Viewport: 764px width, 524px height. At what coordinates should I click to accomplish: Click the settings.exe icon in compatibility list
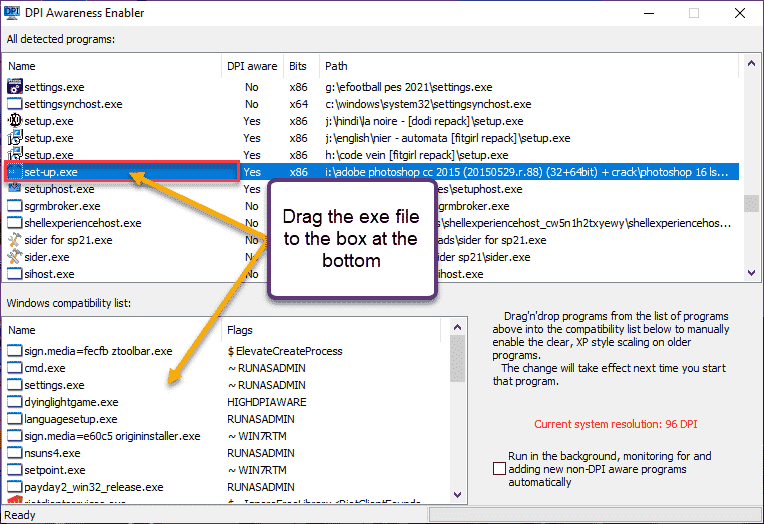15,385
